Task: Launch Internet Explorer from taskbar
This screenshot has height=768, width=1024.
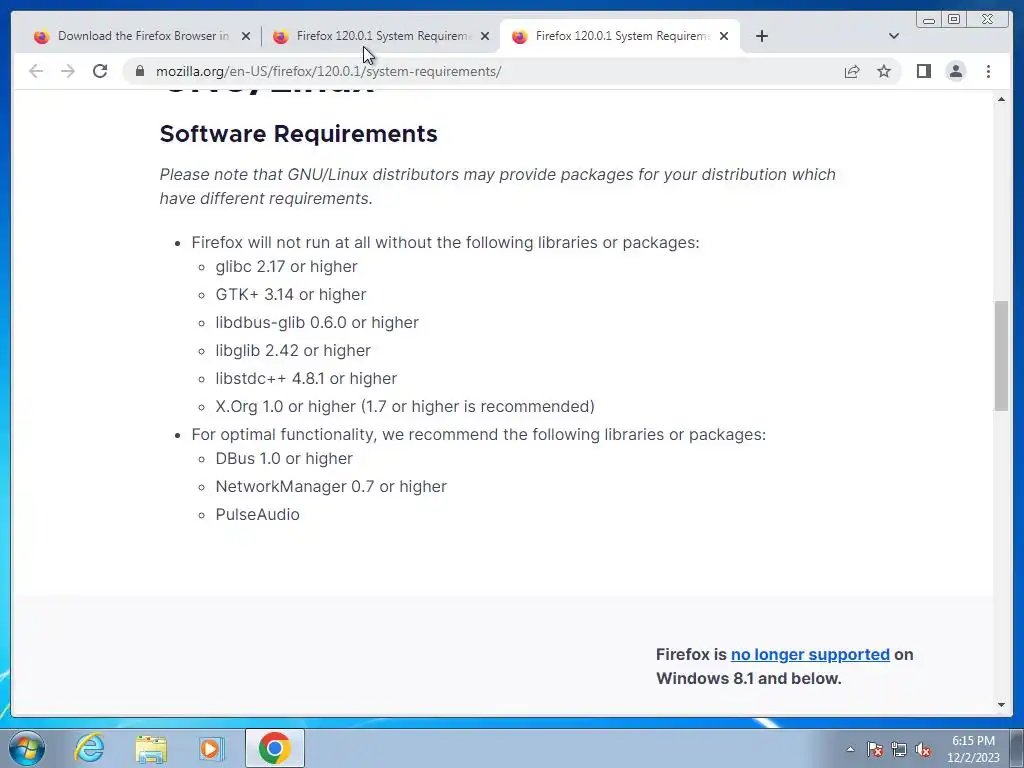Action: click(x=89, y=748)
